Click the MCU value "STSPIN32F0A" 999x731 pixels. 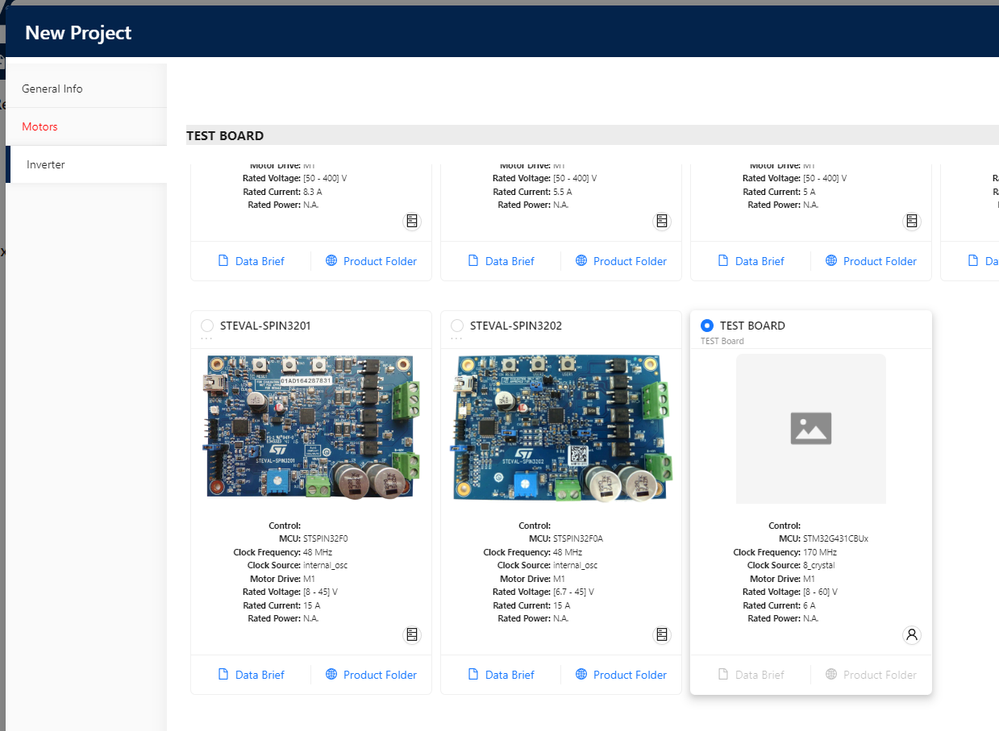pos(578,539)
